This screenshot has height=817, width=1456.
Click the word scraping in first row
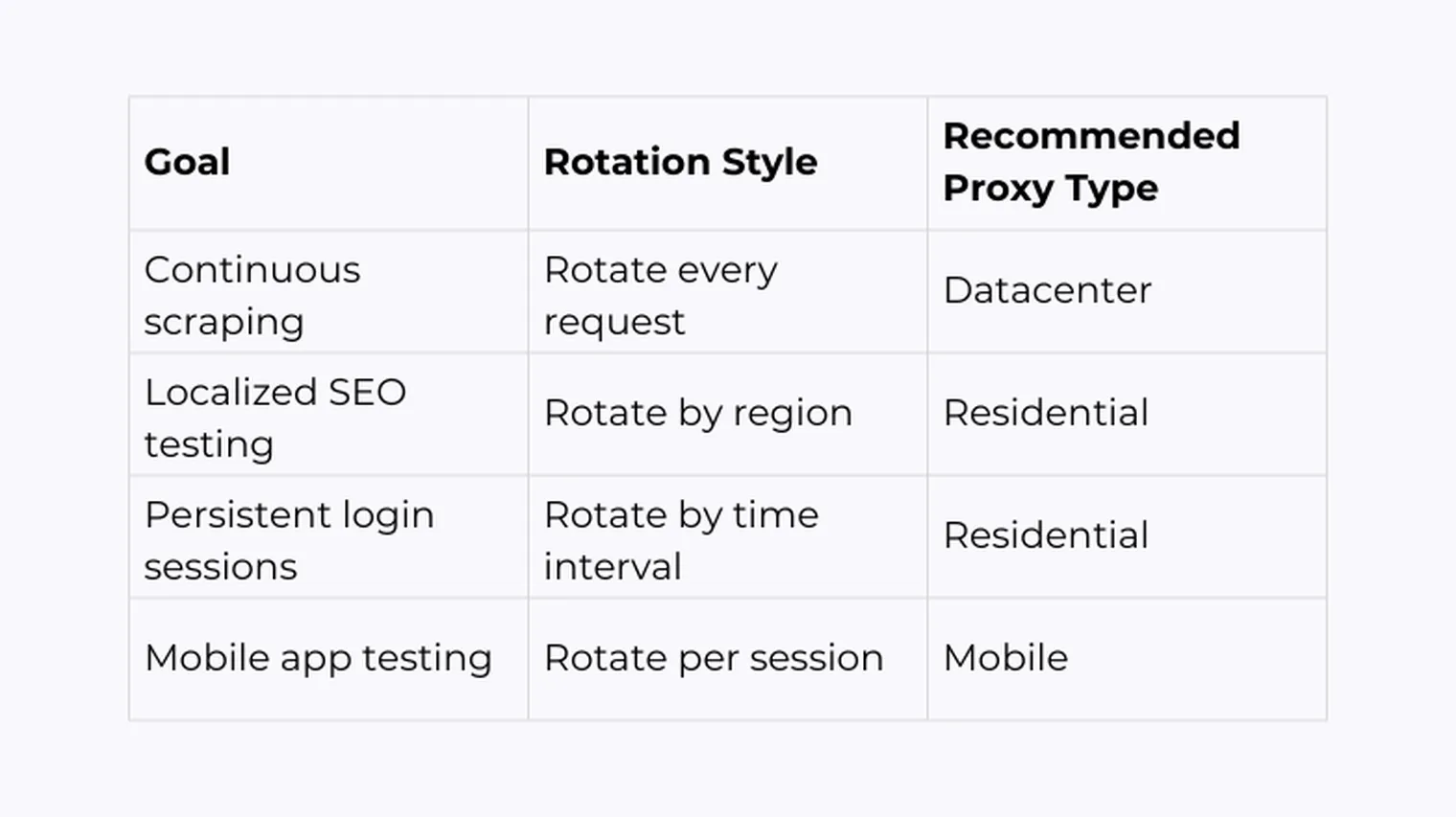tap(223, 323)
